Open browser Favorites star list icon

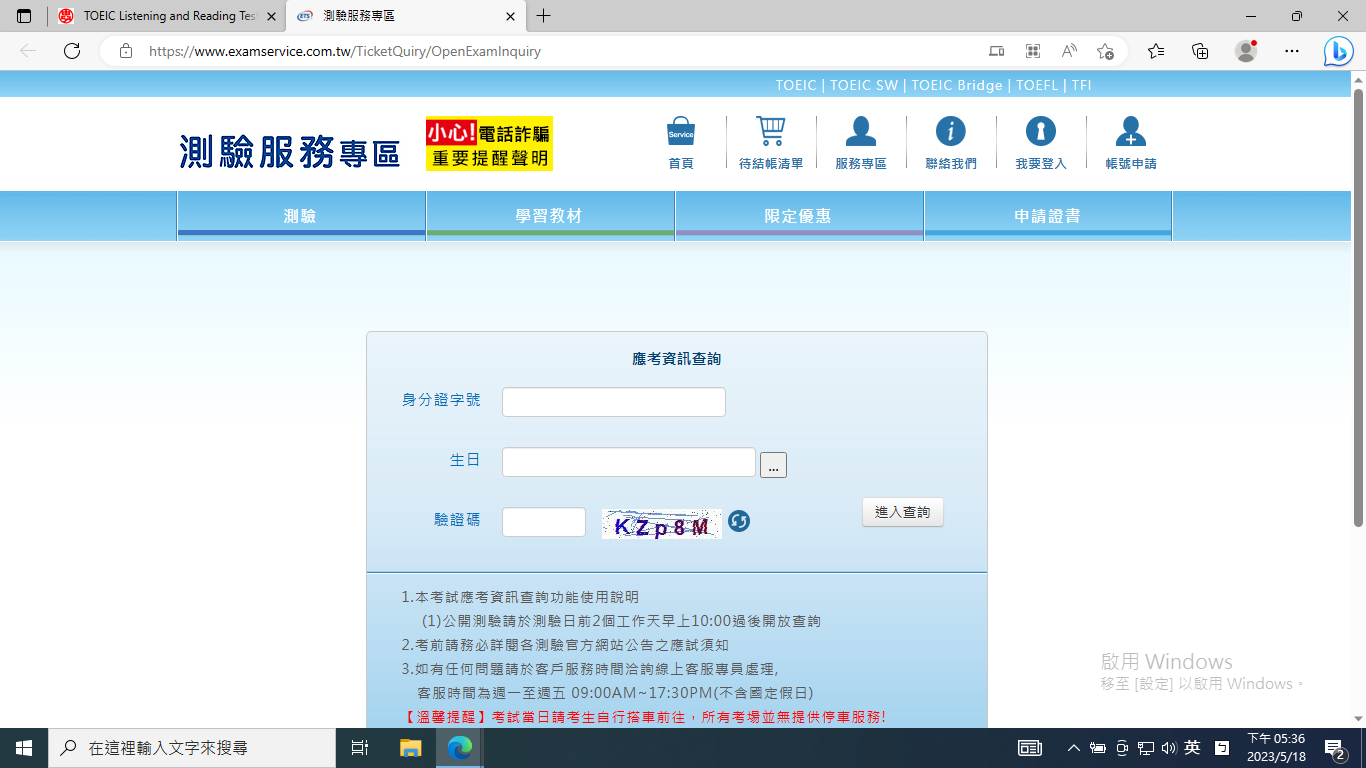(x=1156, y=51)
